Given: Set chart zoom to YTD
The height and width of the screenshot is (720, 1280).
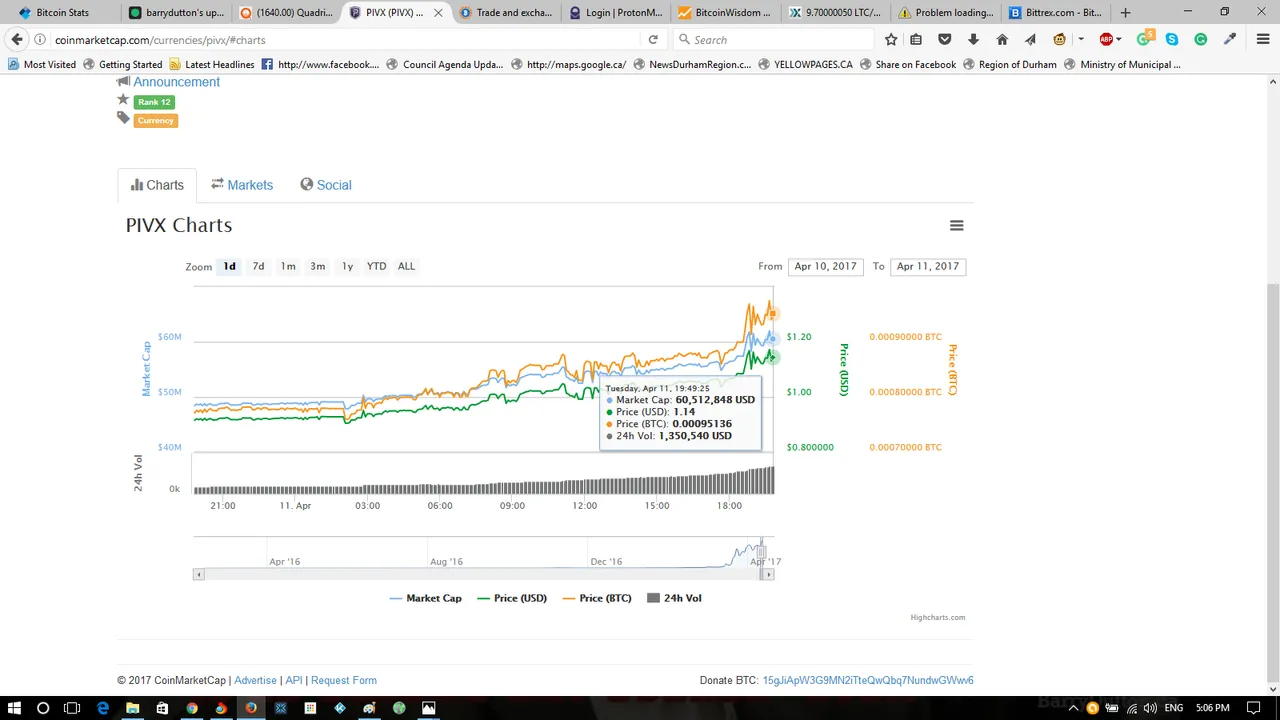Looking at the screenshot, I should click(x=376, y=266).
